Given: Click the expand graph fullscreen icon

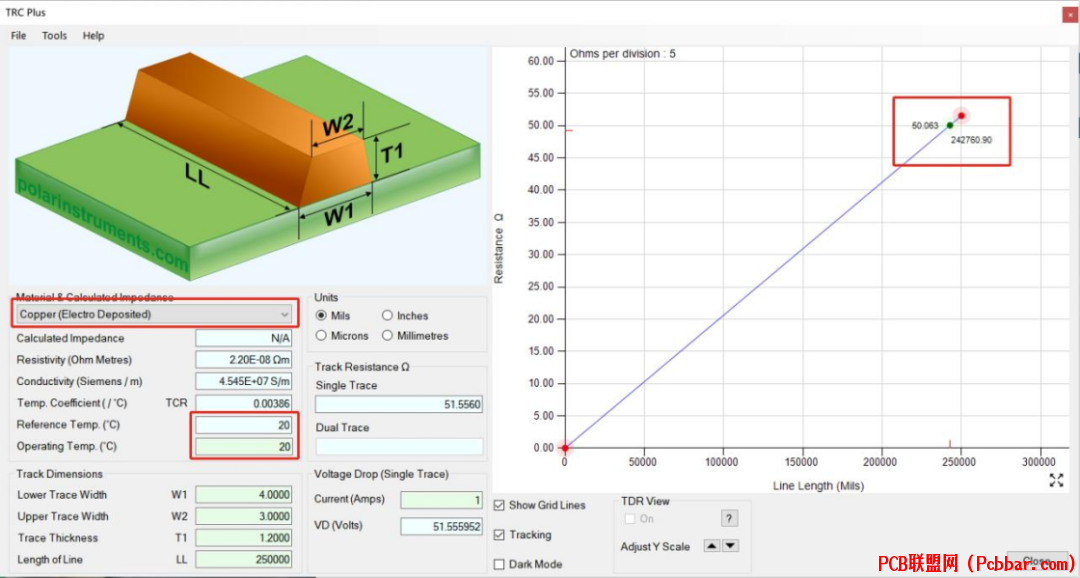Looking at the screenshot, I should tap(1056, 480).
